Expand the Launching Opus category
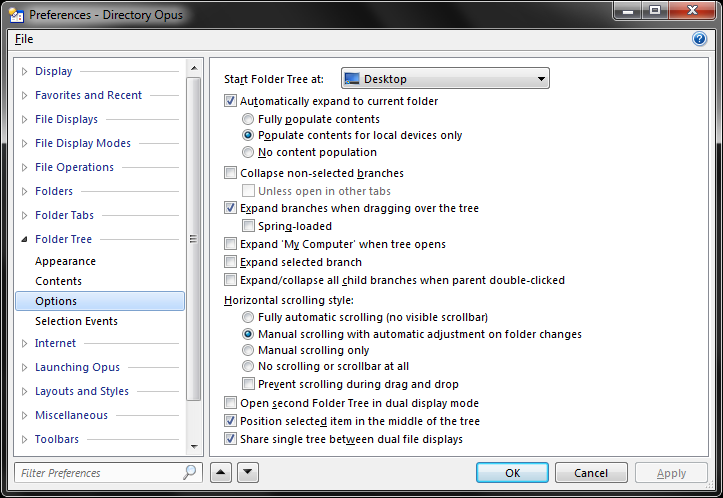723x498 pixels. 24,368
